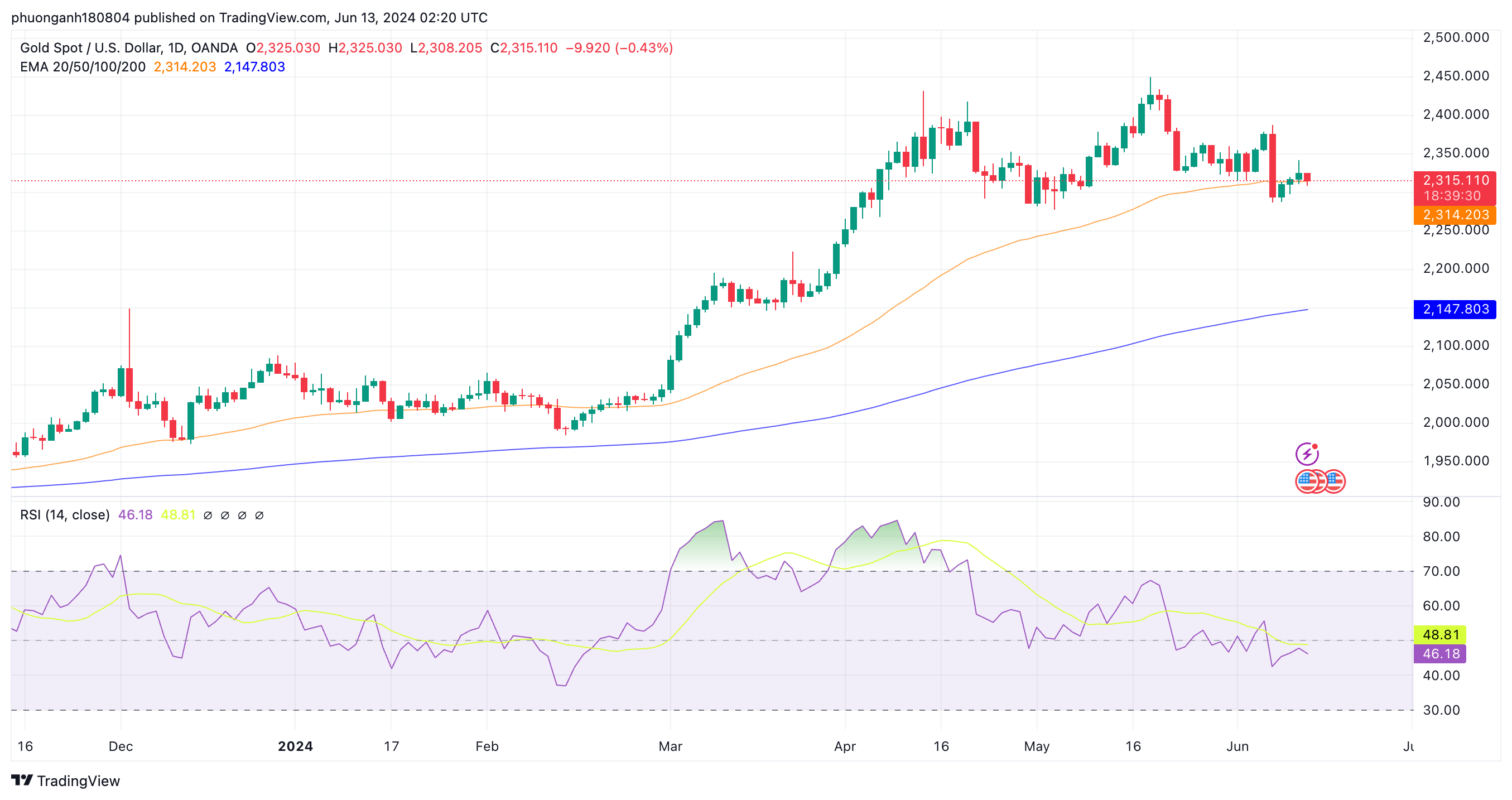
Task: Click the 17 label on time axis
Action: click(x=392, y=746)
